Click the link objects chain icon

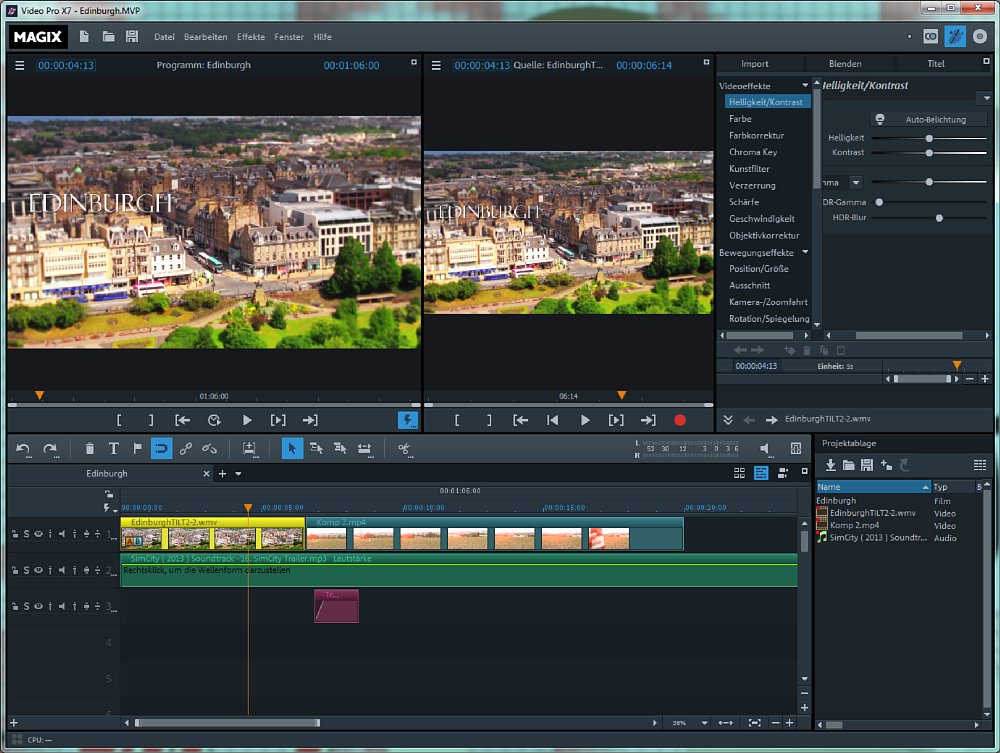point(186,449)
